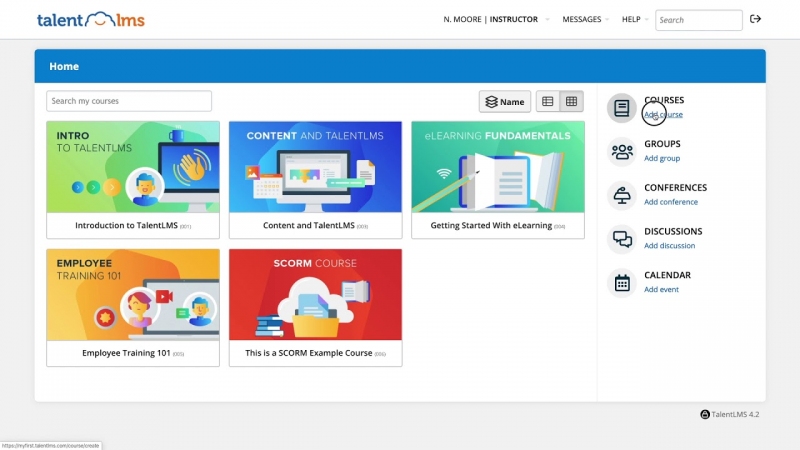The width and height of the screenshot is (800, 450).
Task: Click Getting Started With eLearning title
Action: [491, 226]
